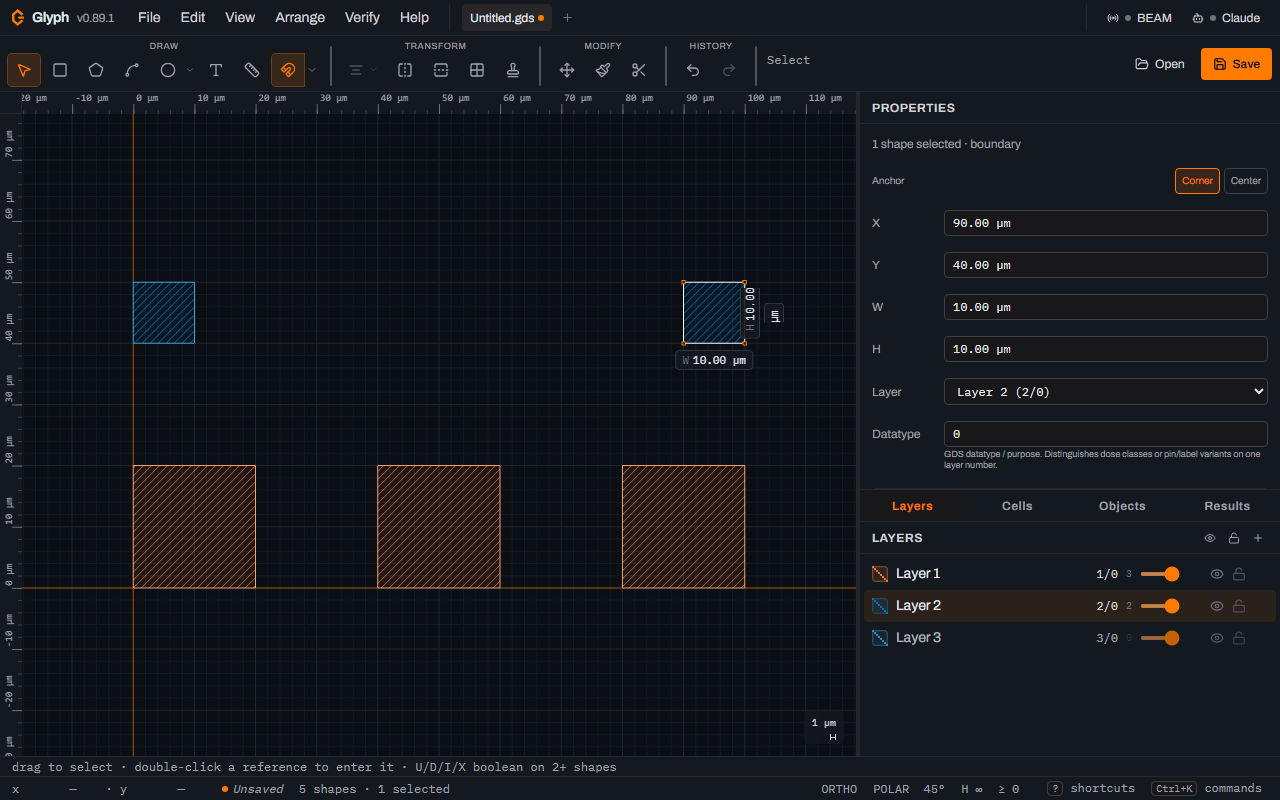This screenshot has width=1280, height=800.
Task: Click the flip vertical transform icon
Action: [x=441, y=70]
